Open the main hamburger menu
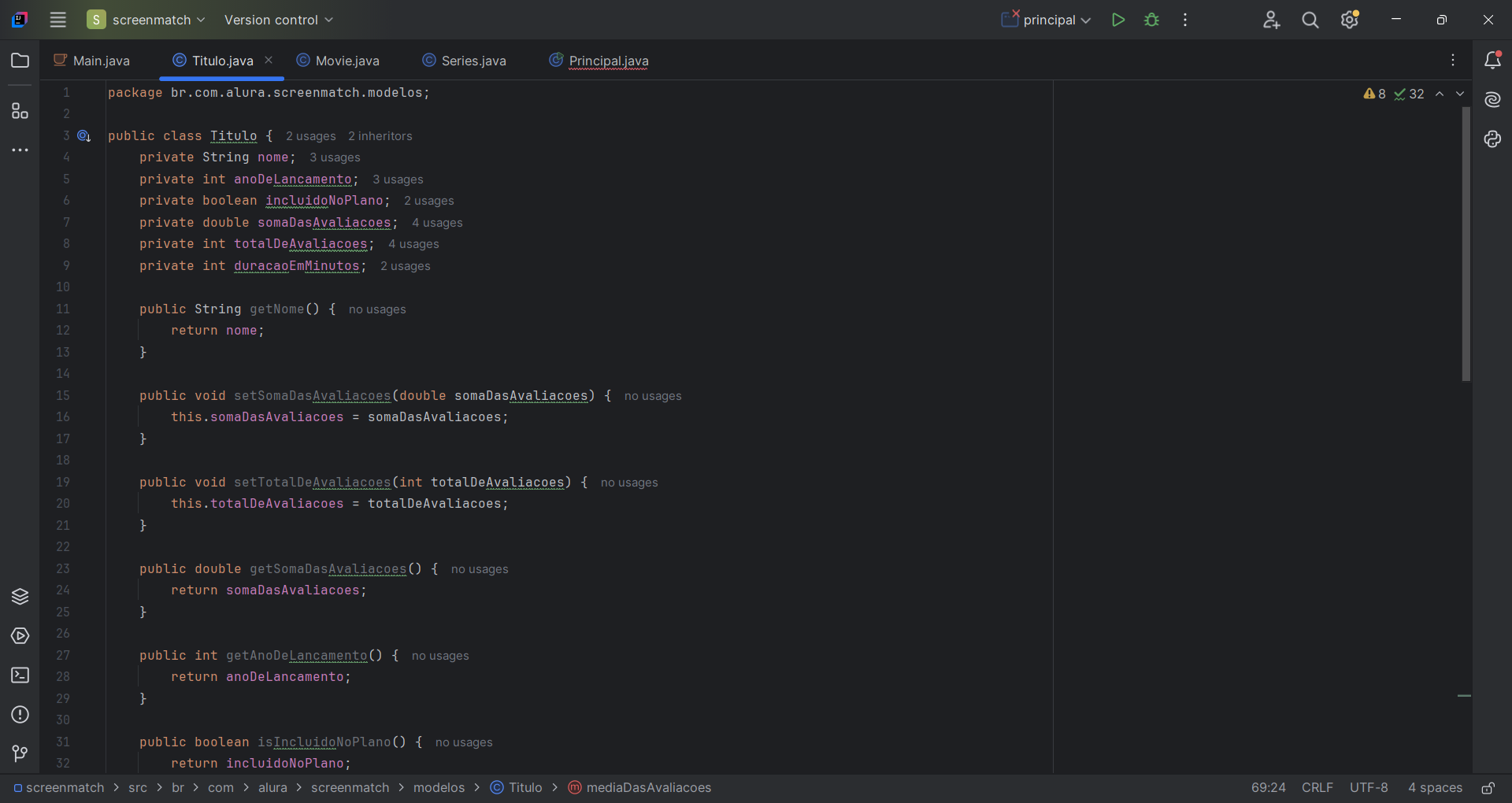Viewport: 1512px width, 803px height. [57, 20]
